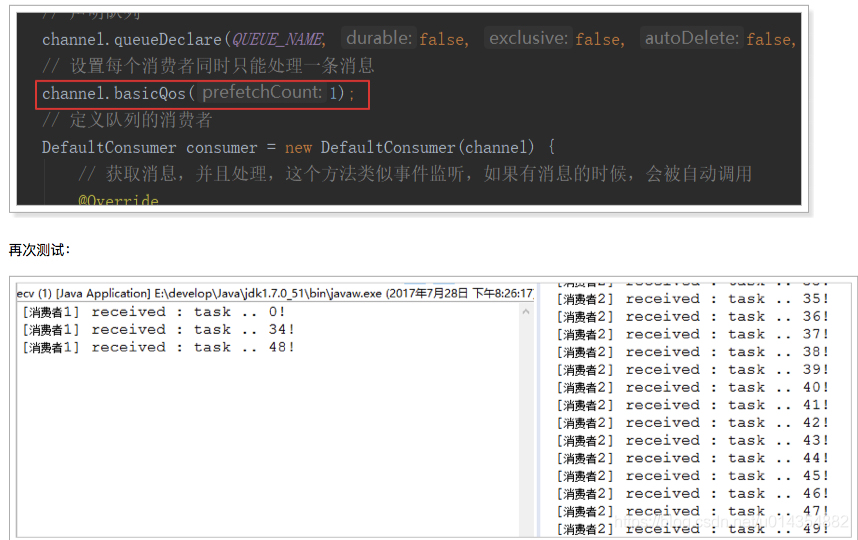Click the new keyword in consumer line
Image resolution: width=858 pixels, height=540 pixels.
pyautogui.click(x=298, y=148)
